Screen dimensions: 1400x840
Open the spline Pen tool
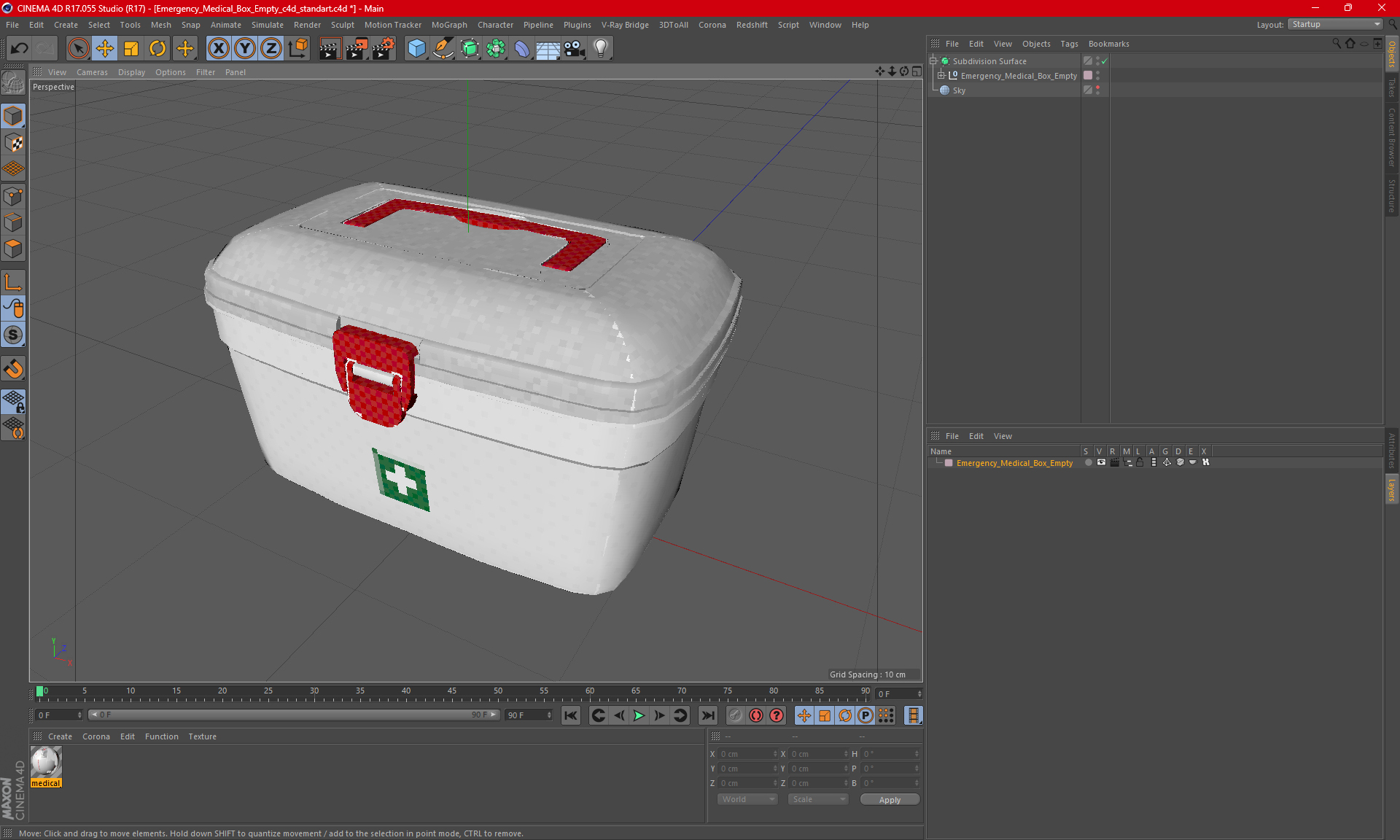pos(443,49)
